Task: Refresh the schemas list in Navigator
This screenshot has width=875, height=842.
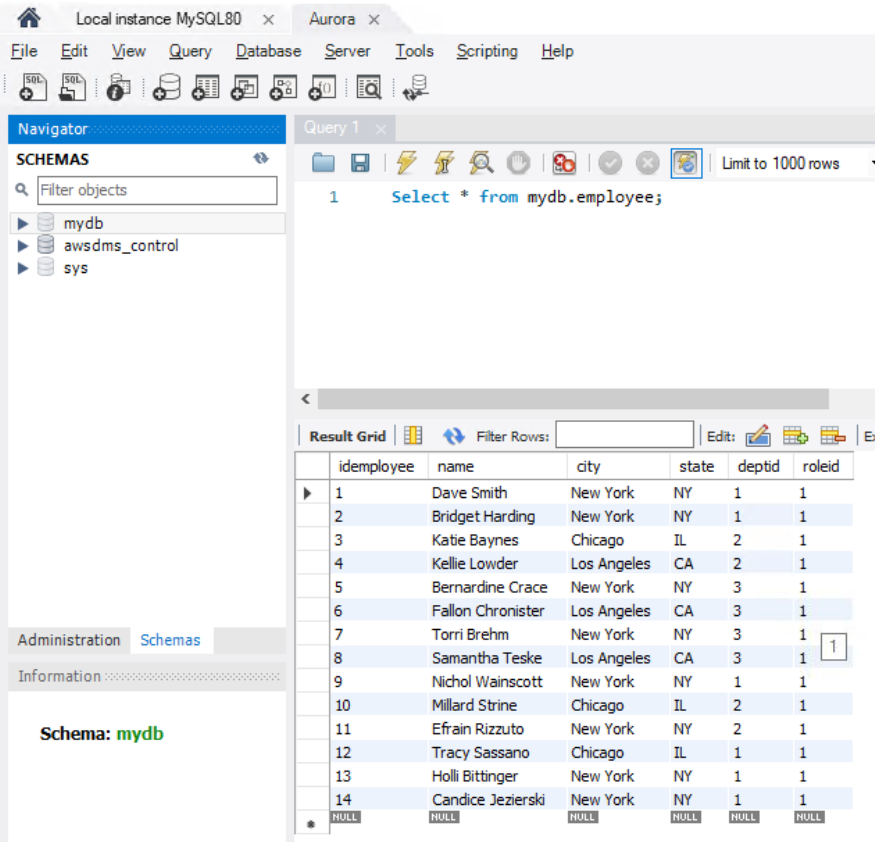Action: click(x=261, y=159)
